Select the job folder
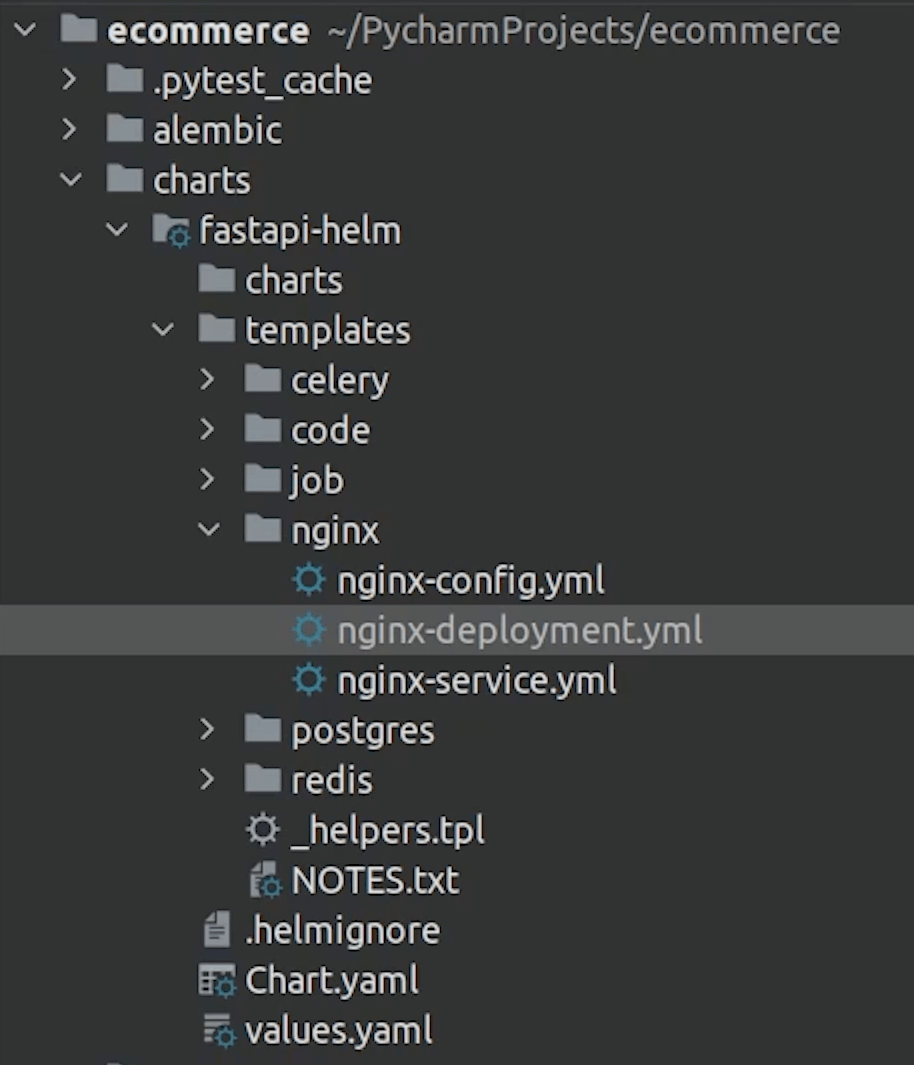Viewport: 914px width, 1065px height. click(317, 480)
